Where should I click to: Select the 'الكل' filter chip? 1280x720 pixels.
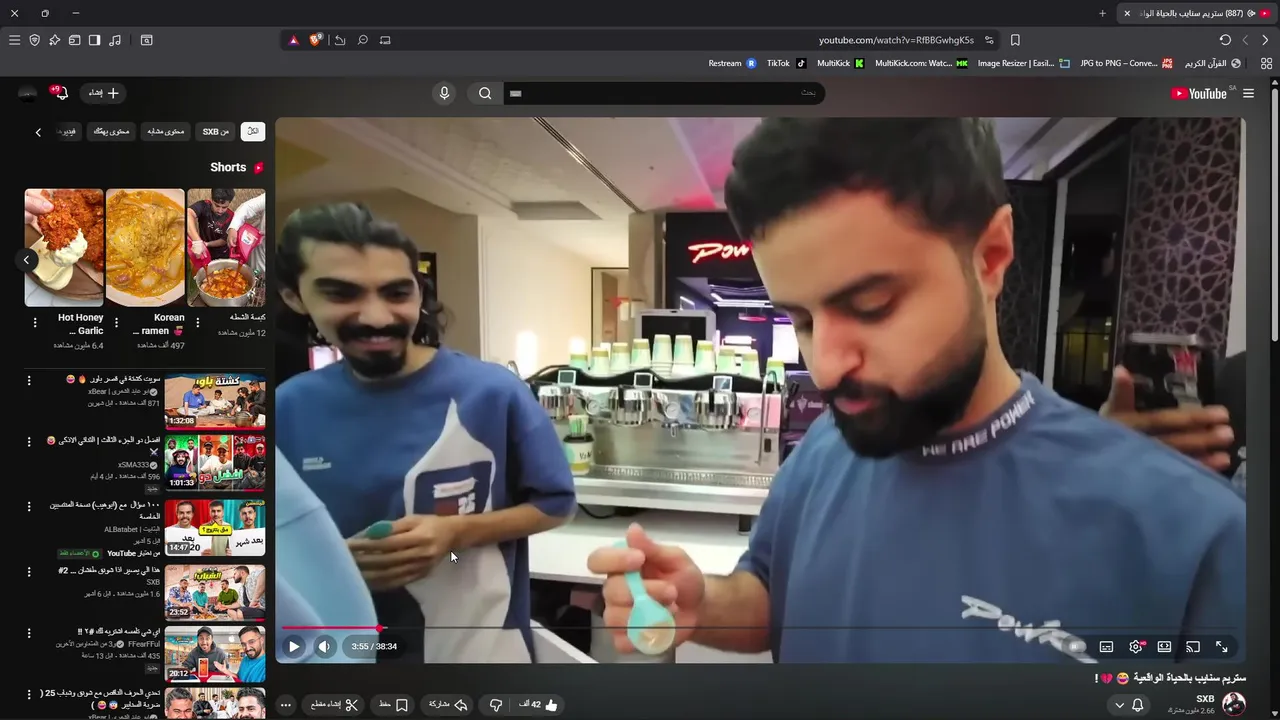tap(253, 131)
